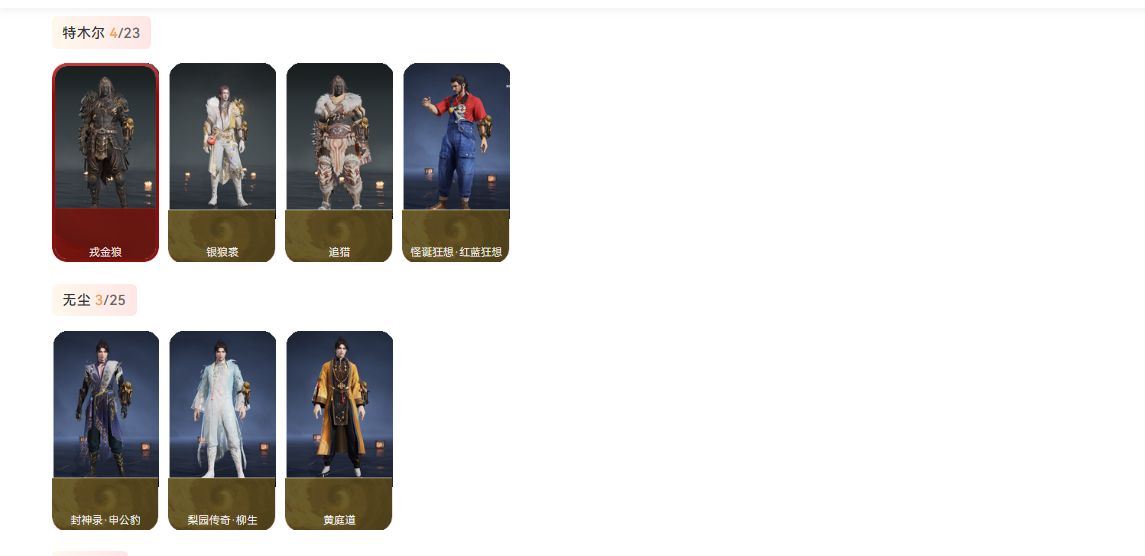The height and width of the screenshot is (556, 1145).
Task: Pick the 封神录·申公豹 purple robe skin image
Action: [106, 404]
